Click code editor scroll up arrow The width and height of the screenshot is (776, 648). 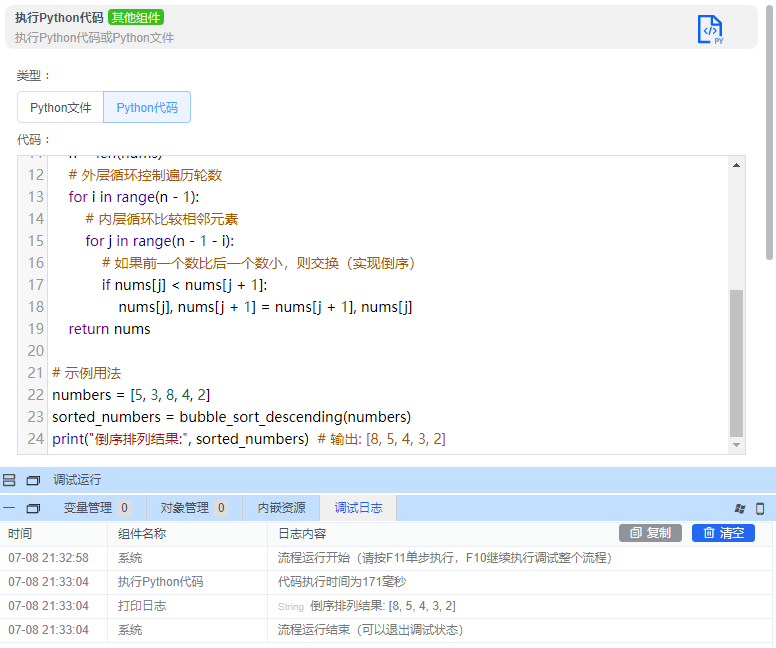click(x=736, y=165)
